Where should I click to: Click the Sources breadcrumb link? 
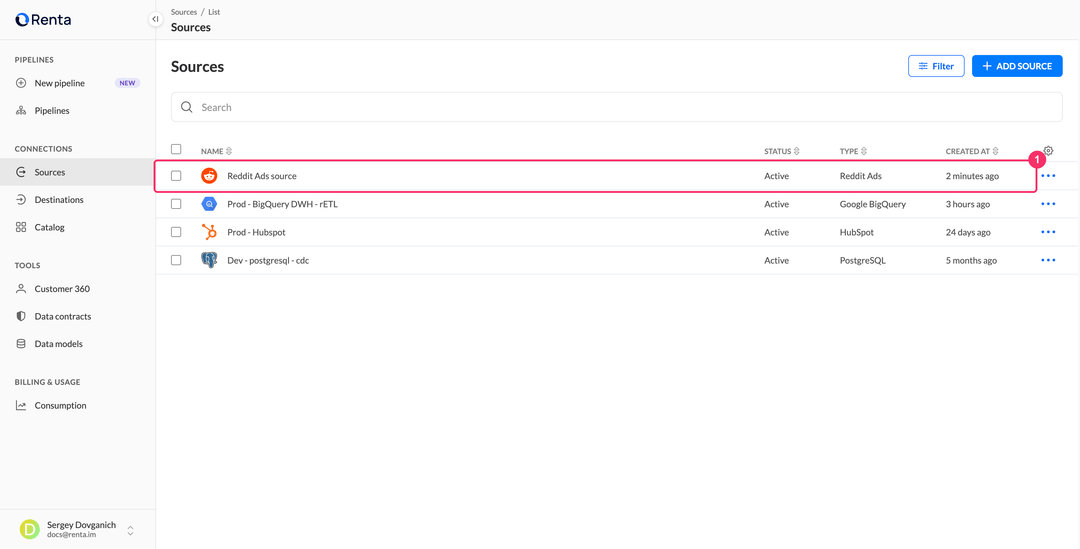click(x=184, y=12)
